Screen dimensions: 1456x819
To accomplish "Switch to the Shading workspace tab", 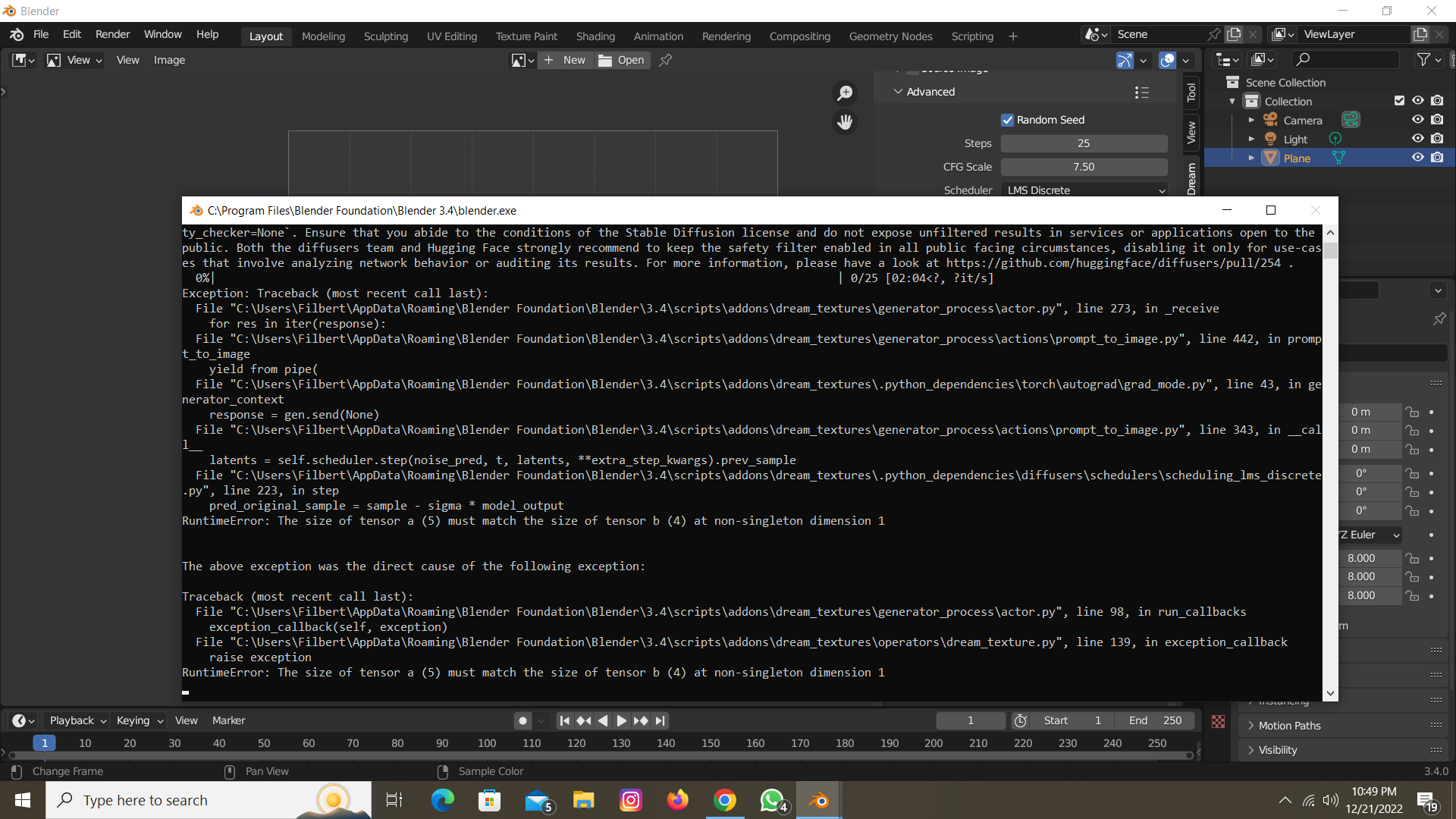I will coord(595,36).
